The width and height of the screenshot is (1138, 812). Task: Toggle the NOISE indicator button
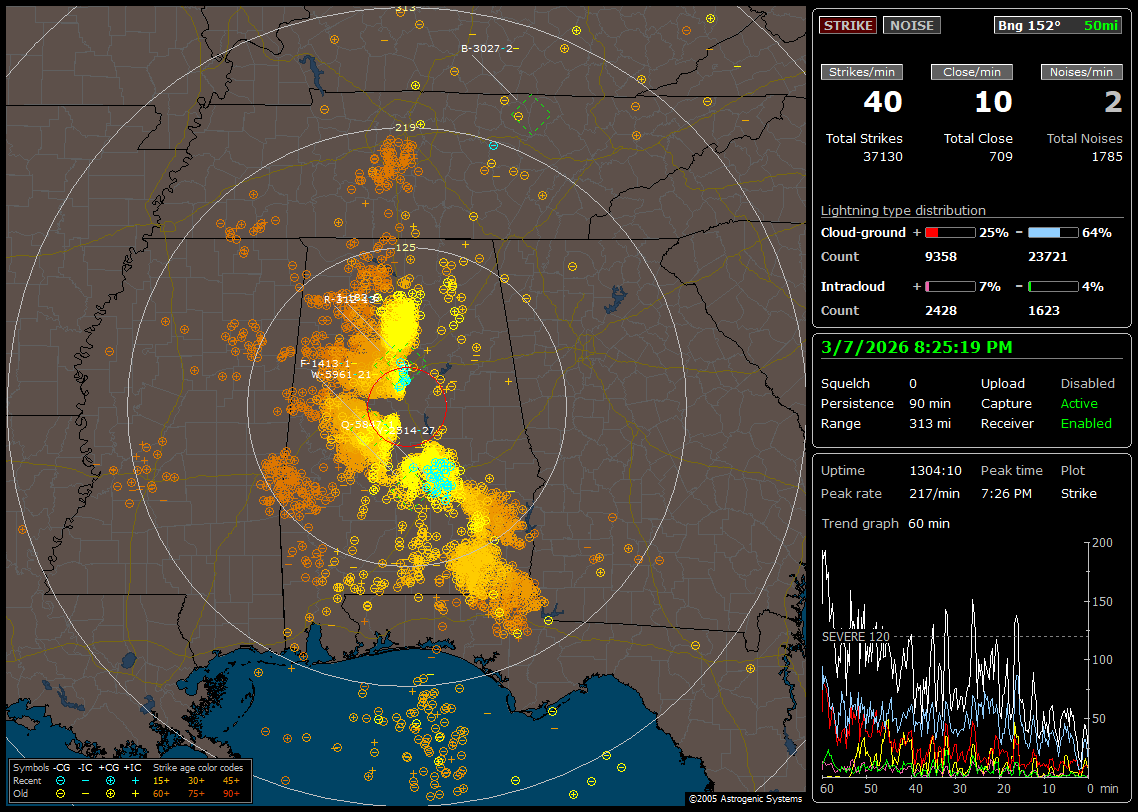coord(911,25)
